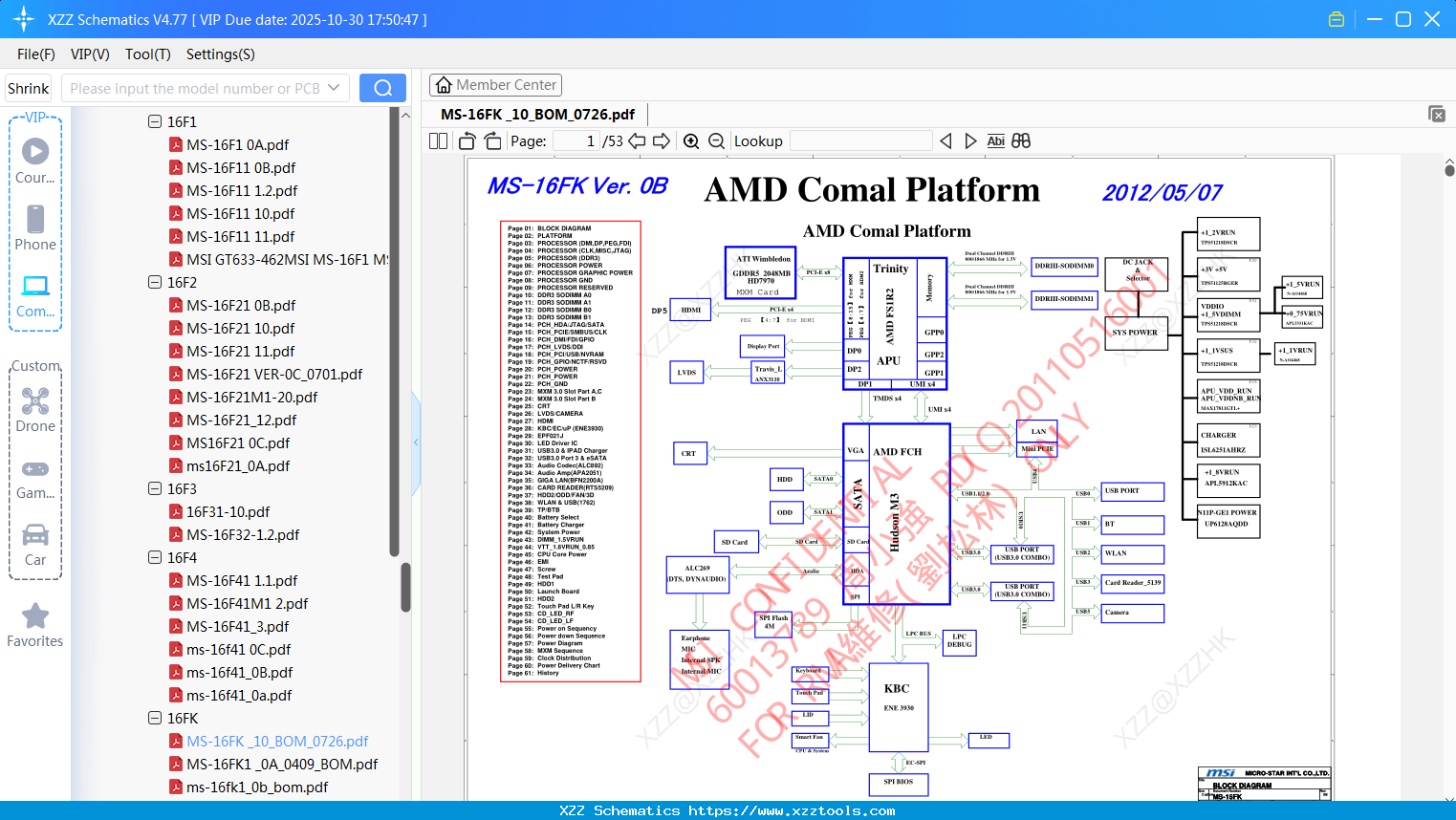Click the tab restore icon at far right
Viewport: 1456px width, 820px height.
[1437, 114]
